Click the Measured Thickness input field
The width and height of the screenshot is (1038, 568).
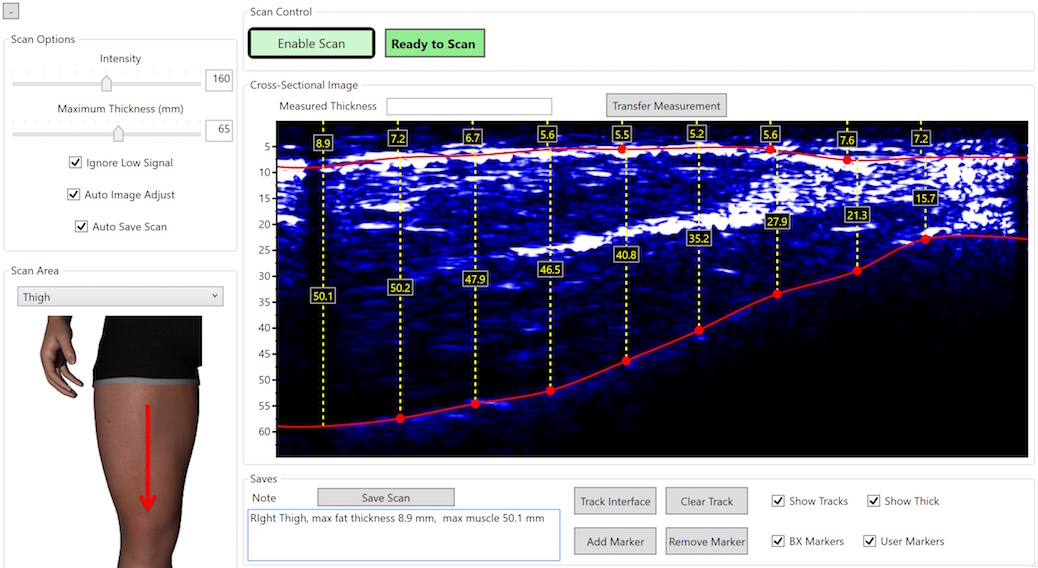click(469, 106)
